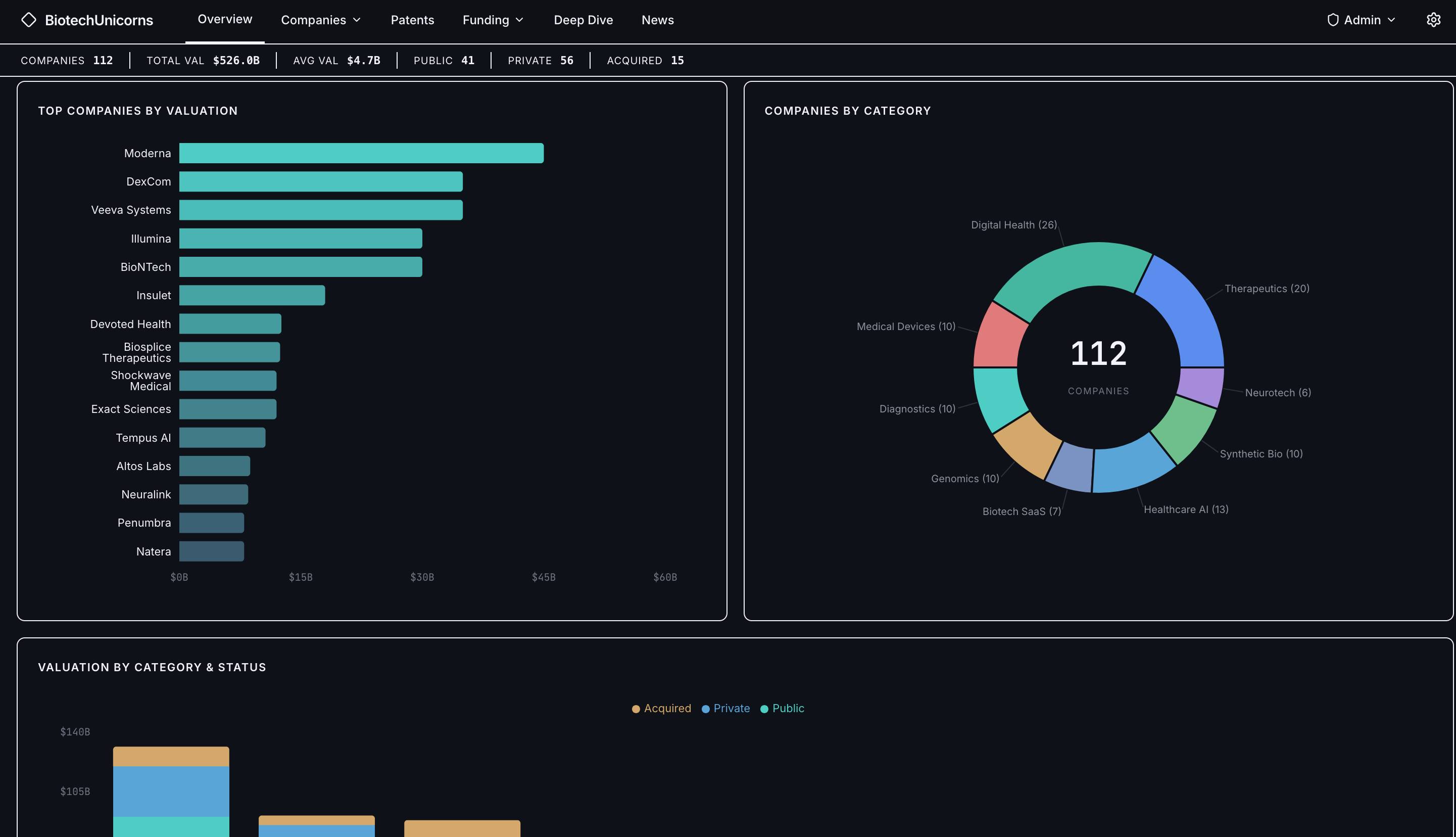Screen dimensions: 1456x837
Task: Go to the Deep Dive page
Action: (583, 20)
